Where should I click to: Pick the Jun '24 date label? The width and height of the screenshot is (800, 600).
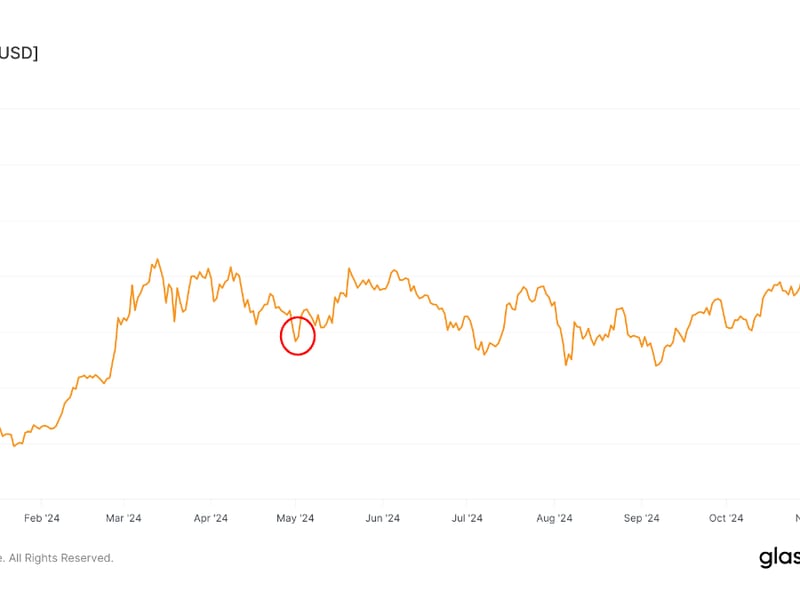pyautogui.click(x=382, y=518)
